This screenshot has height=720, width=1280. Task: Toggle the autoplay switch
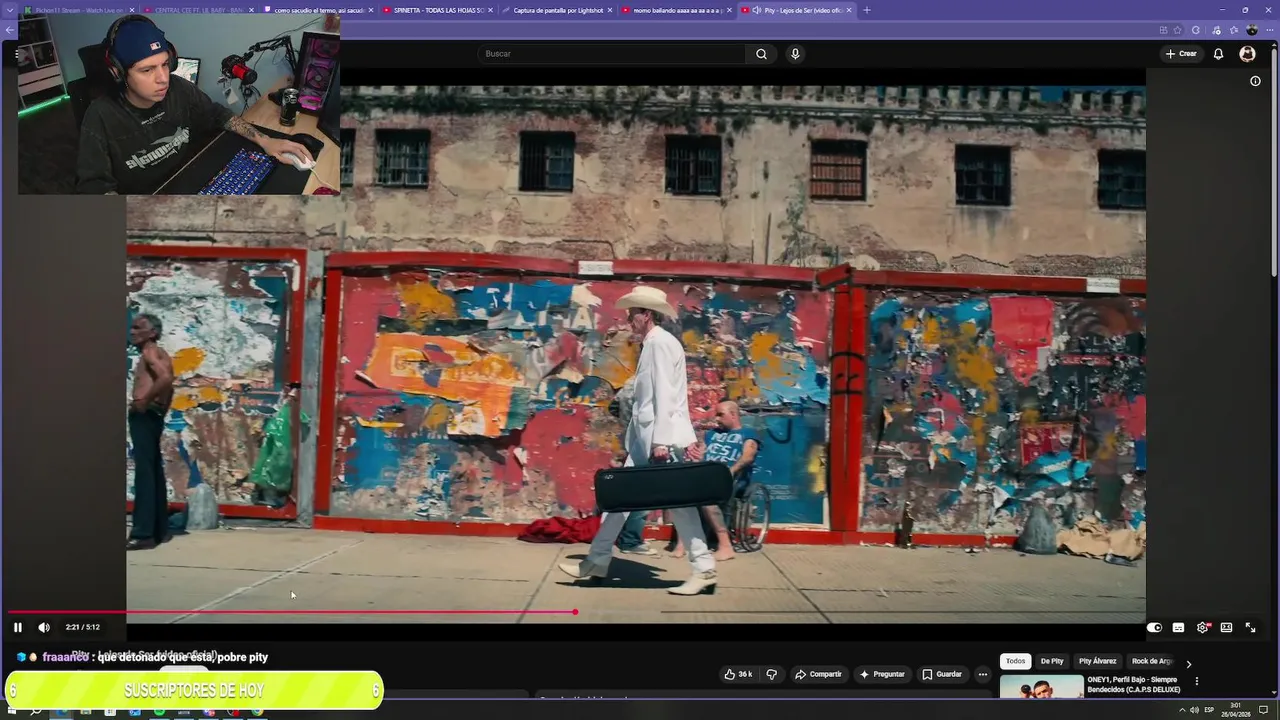click(1154, 627)
